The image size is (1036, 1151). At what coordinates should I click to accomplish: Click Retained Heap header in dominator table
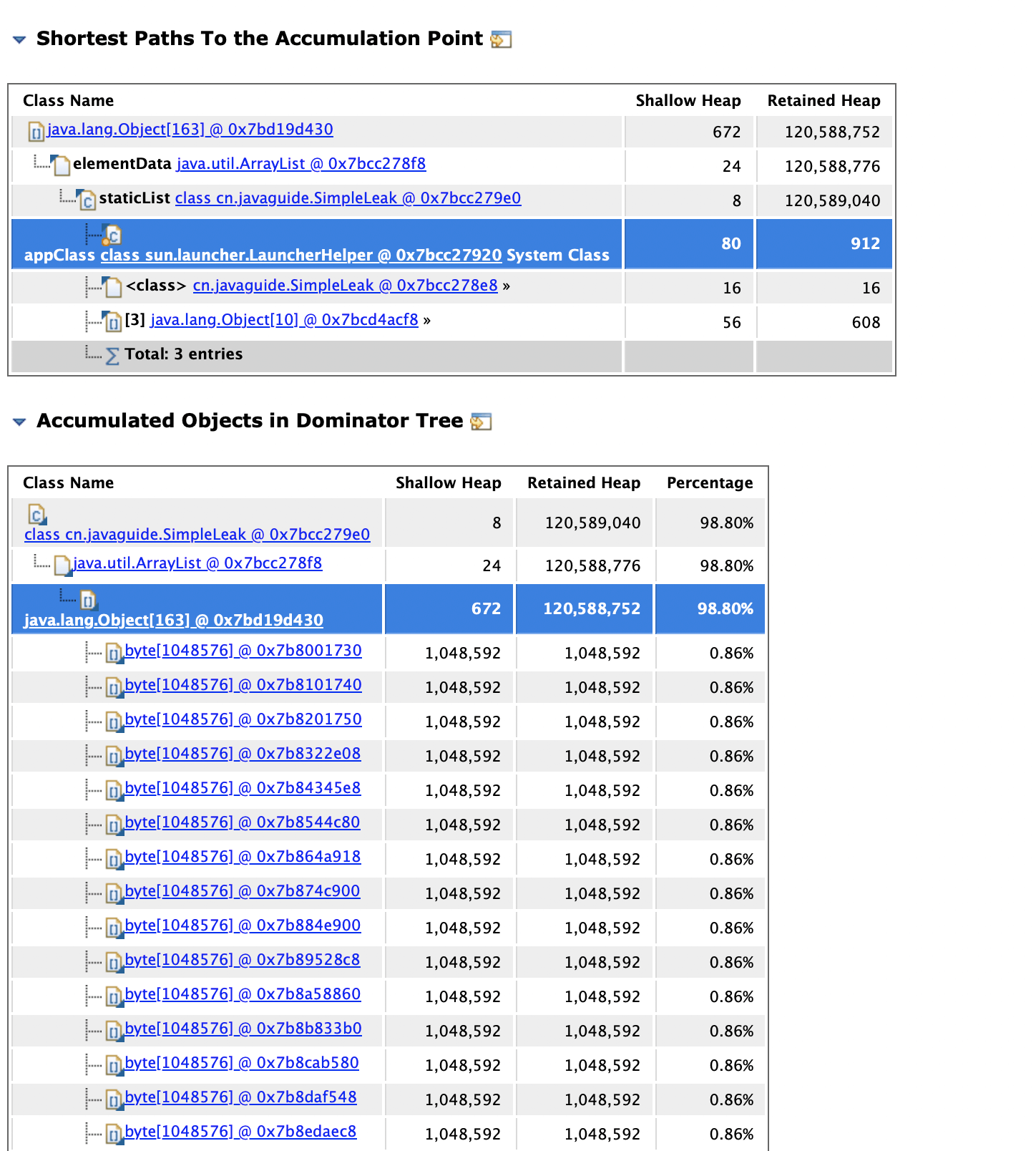[x=584, y=483]
